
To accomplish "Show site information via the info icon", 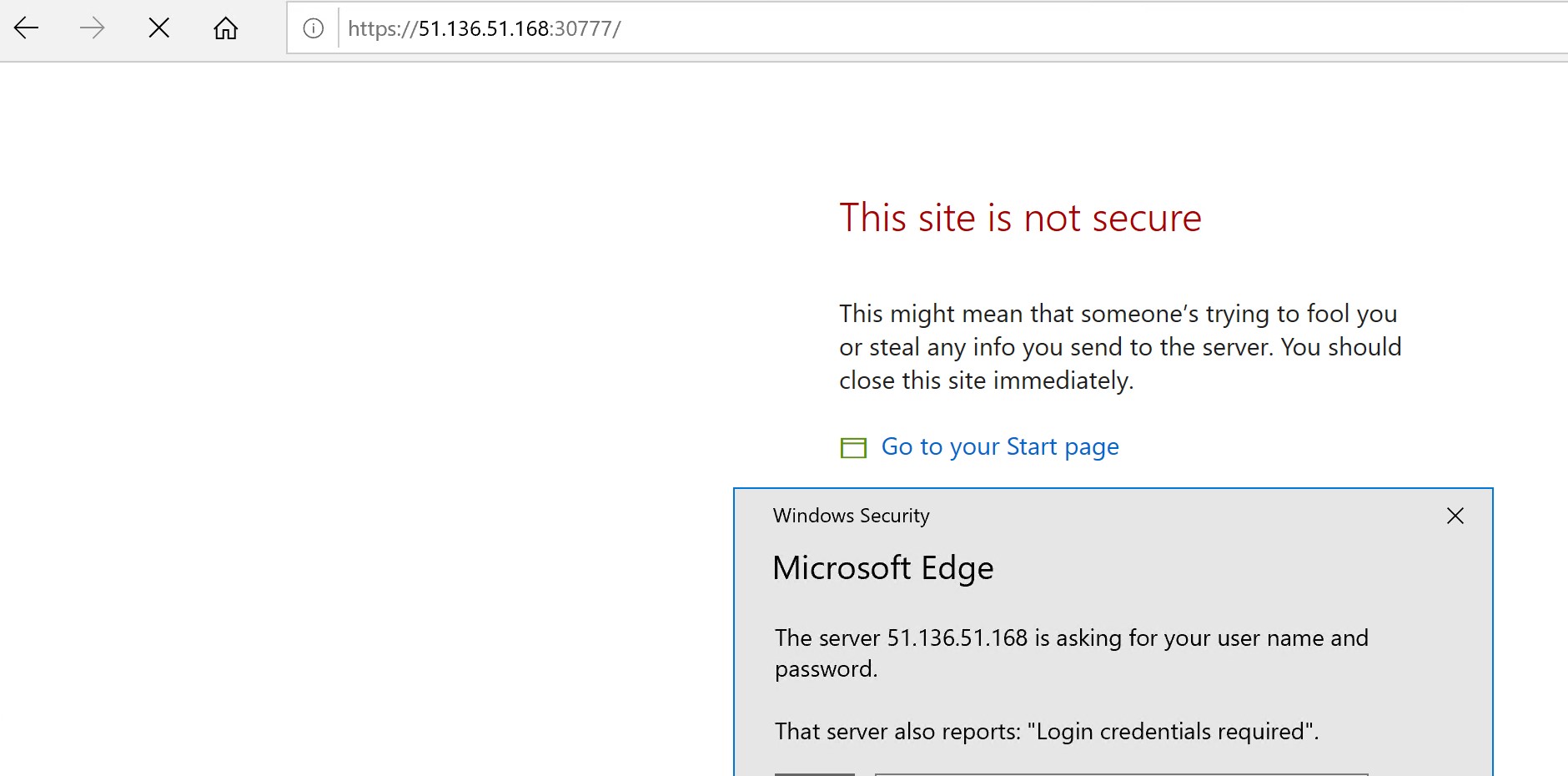I will 313,29.
